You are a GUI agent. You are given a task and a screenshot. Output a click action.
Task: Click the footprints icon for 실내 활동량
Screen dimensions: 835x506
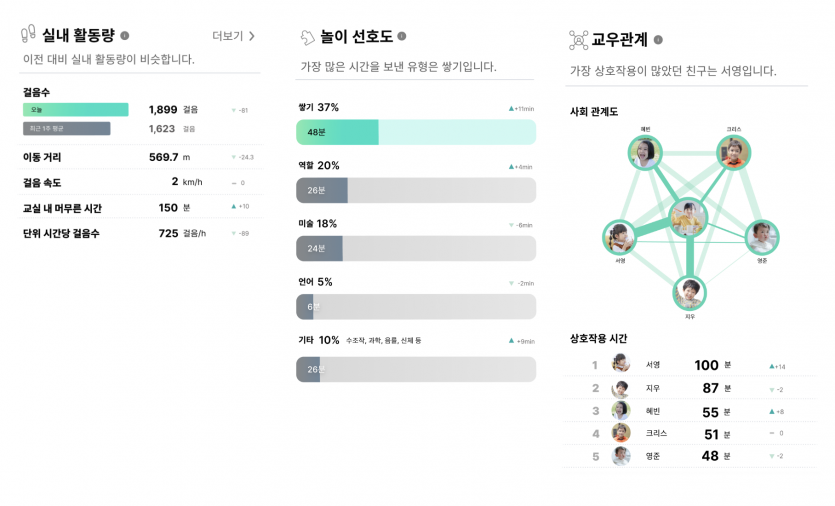pyautogui.click(x=28, y=34)
